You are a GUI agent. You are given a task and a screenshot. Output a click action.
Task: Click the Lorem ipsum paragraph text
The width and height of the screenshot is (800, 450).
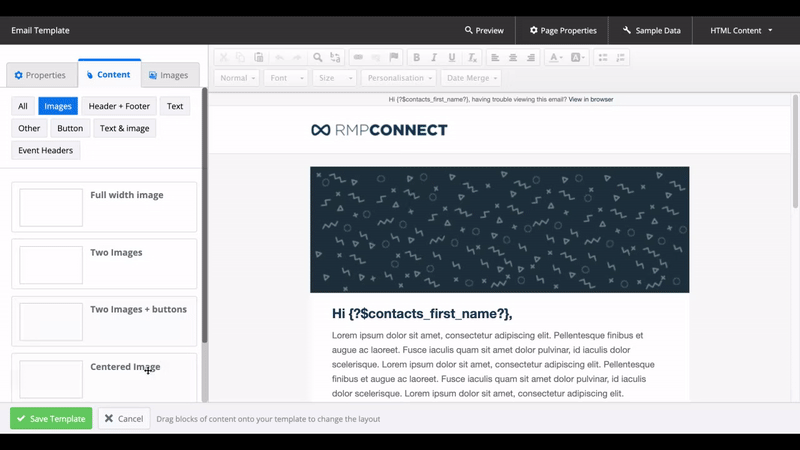(x=493, y=364)
